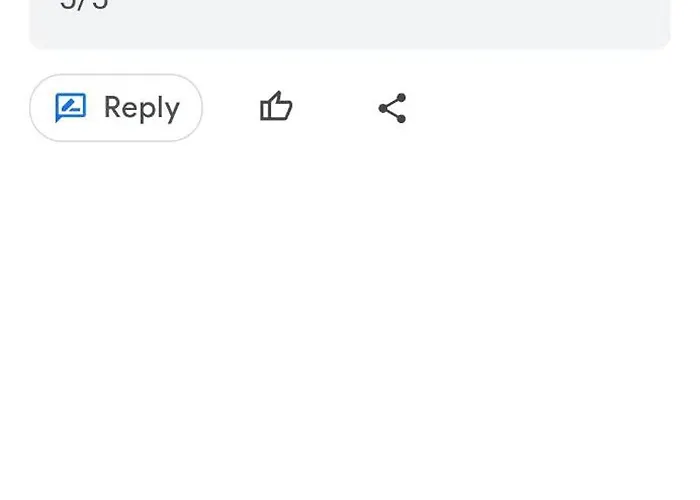This screenshot has height=500, width=700.
Task: Tap the share icon right of thumbs up
Action: point(392,108)
